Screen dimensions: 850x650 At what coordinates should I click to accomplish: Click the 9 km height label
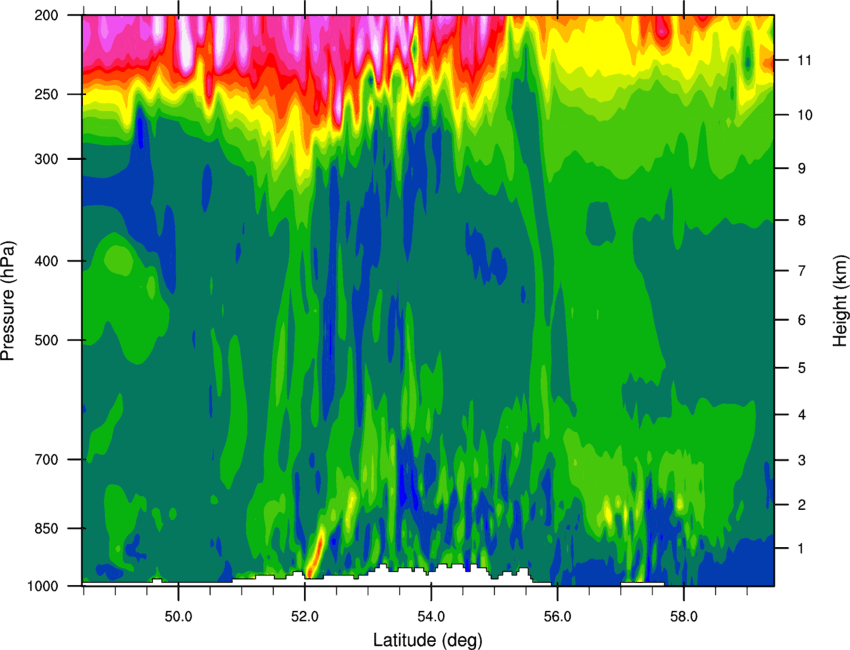click(802, 169)
